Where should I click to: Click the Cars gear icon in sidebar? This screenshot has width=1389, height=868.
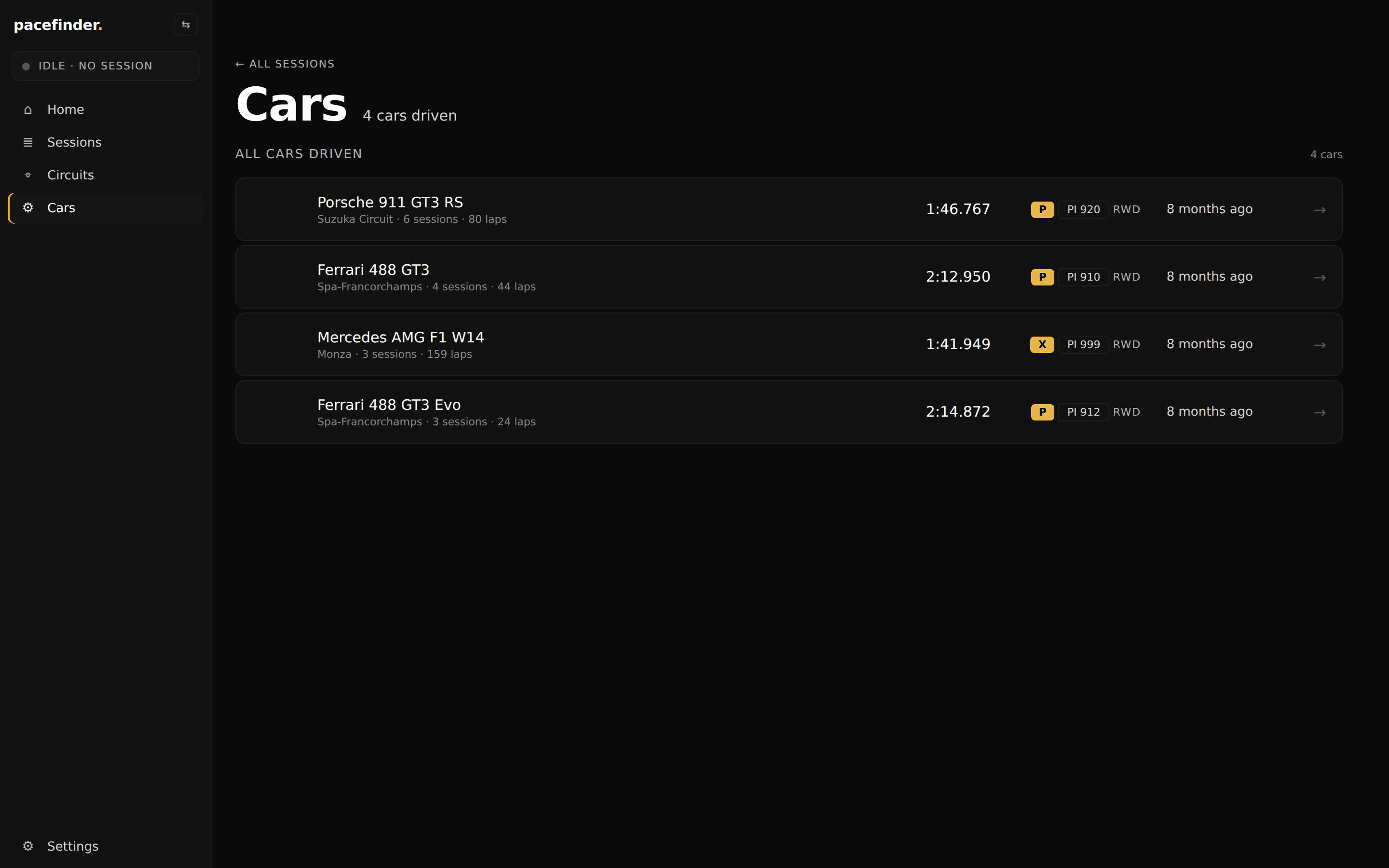pyautogui.click(x=27, y=208)
